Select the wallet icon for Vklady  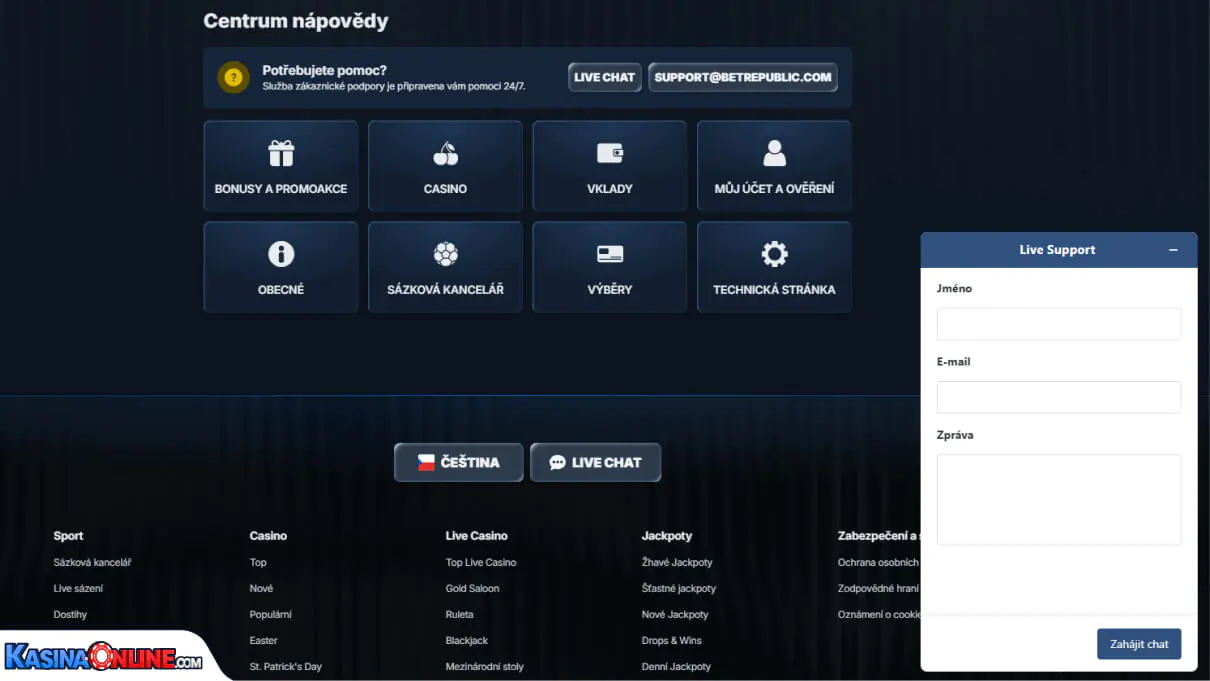[x=610, y=153]
